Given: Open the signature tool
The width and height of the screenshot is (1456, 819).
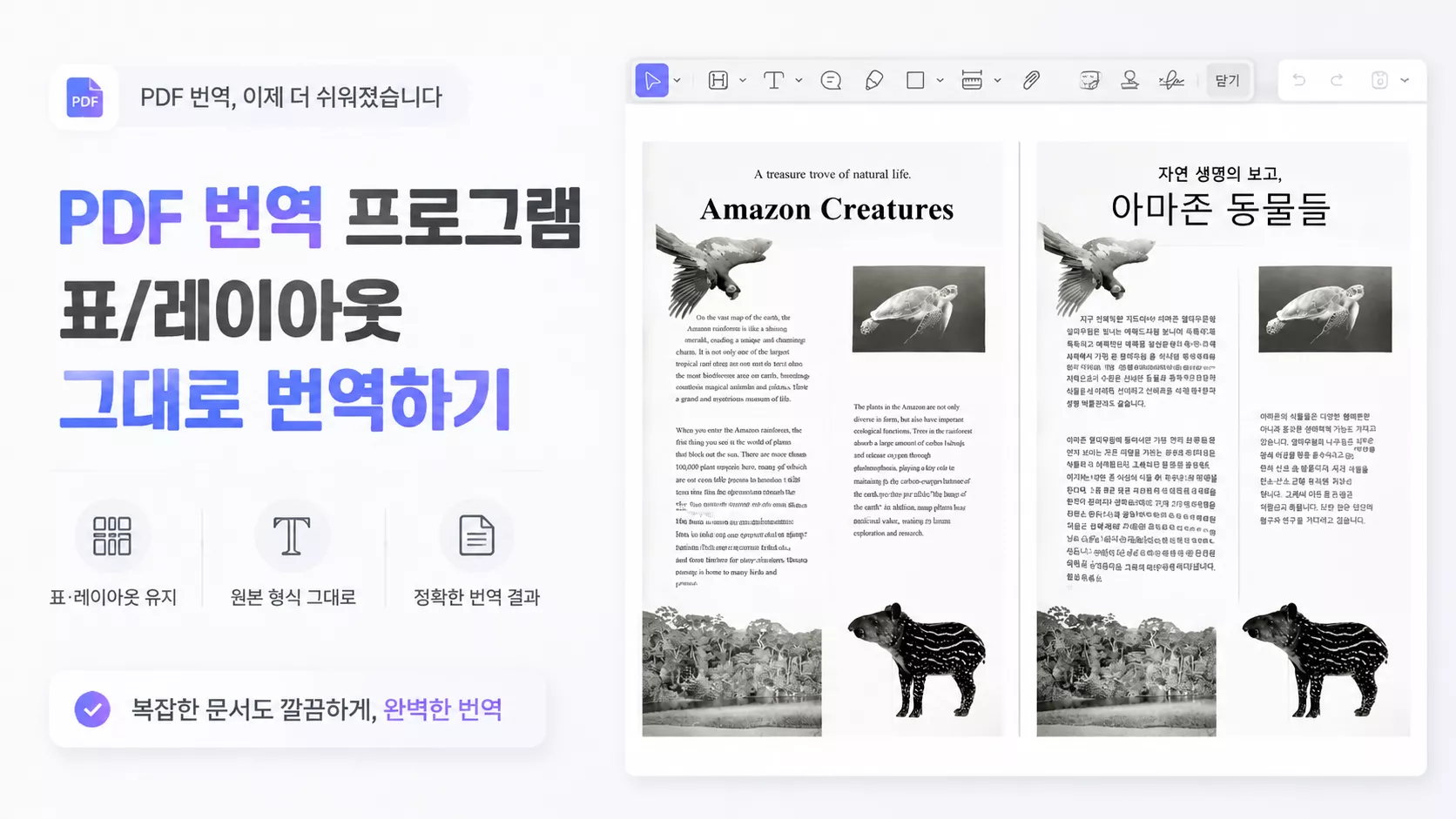Looking at the screenshot, I should click(1171, 80).
